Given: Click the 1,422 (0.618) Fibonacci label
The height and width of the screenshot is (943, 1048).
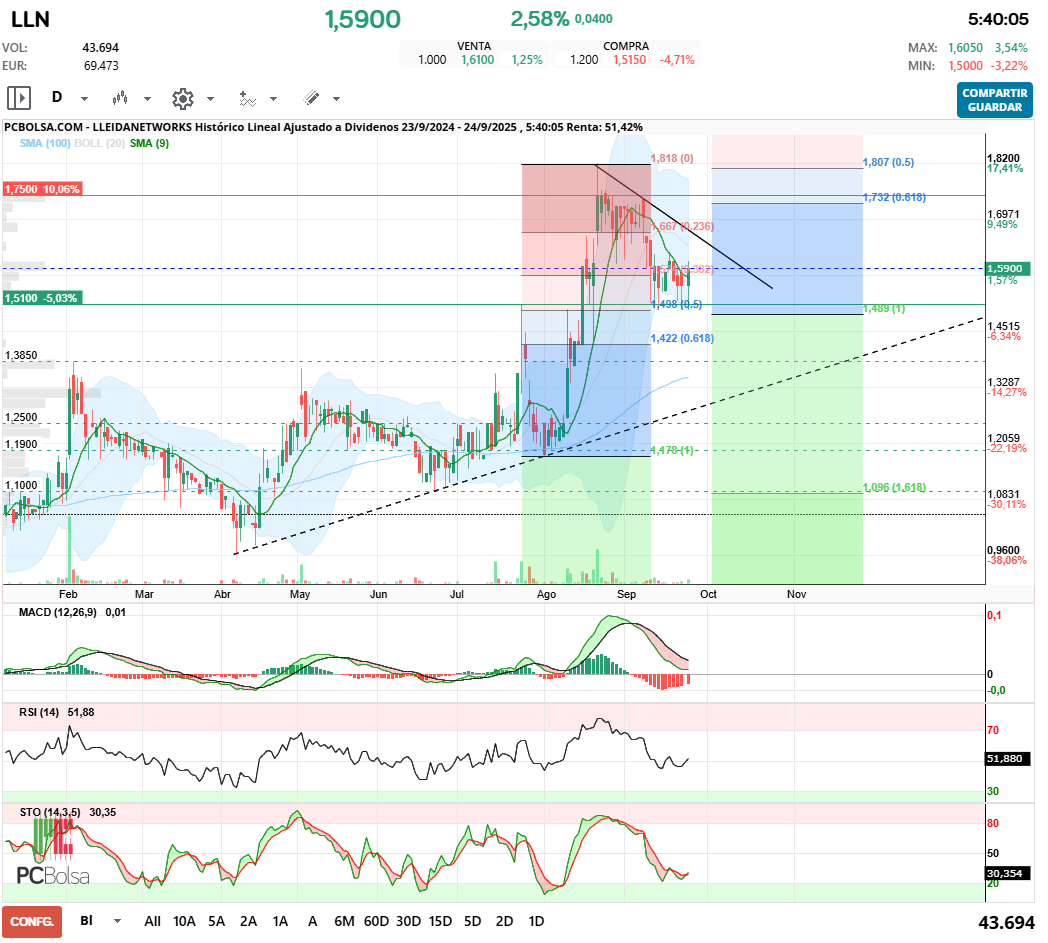Looking at the screenshot, I should tap(682, 338).
